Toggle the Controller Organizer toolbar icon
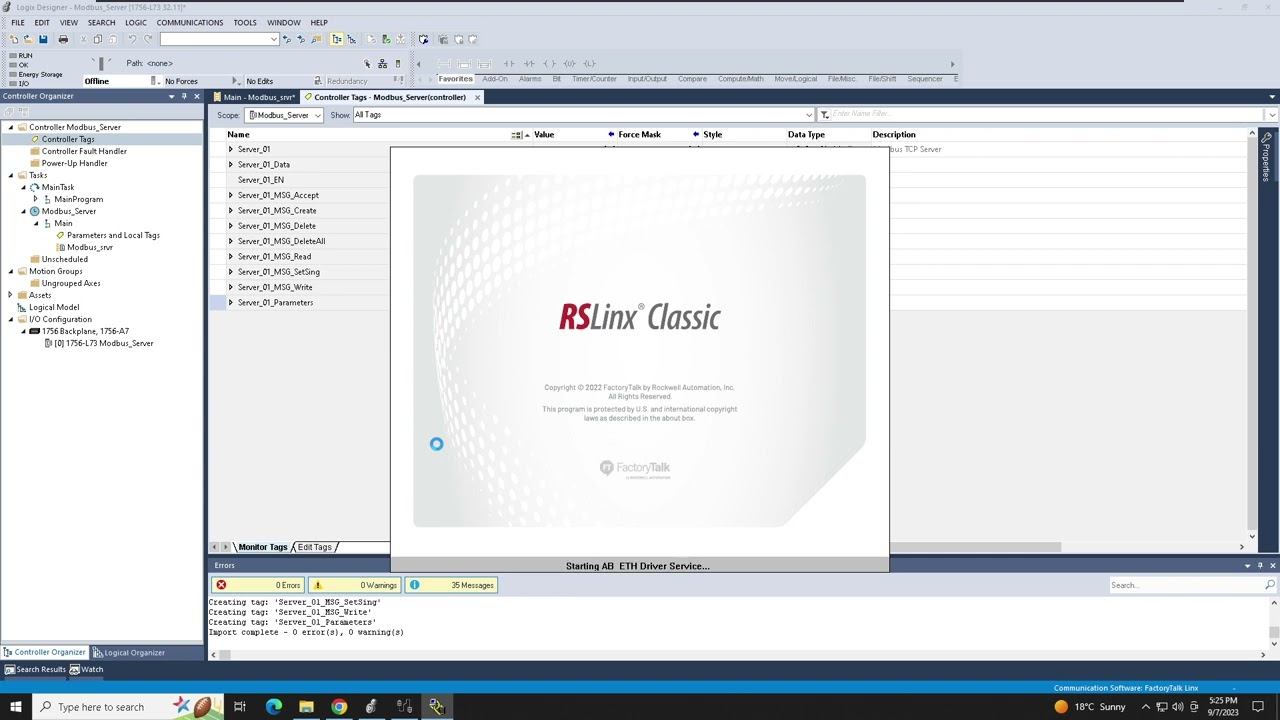 point(337,39)
